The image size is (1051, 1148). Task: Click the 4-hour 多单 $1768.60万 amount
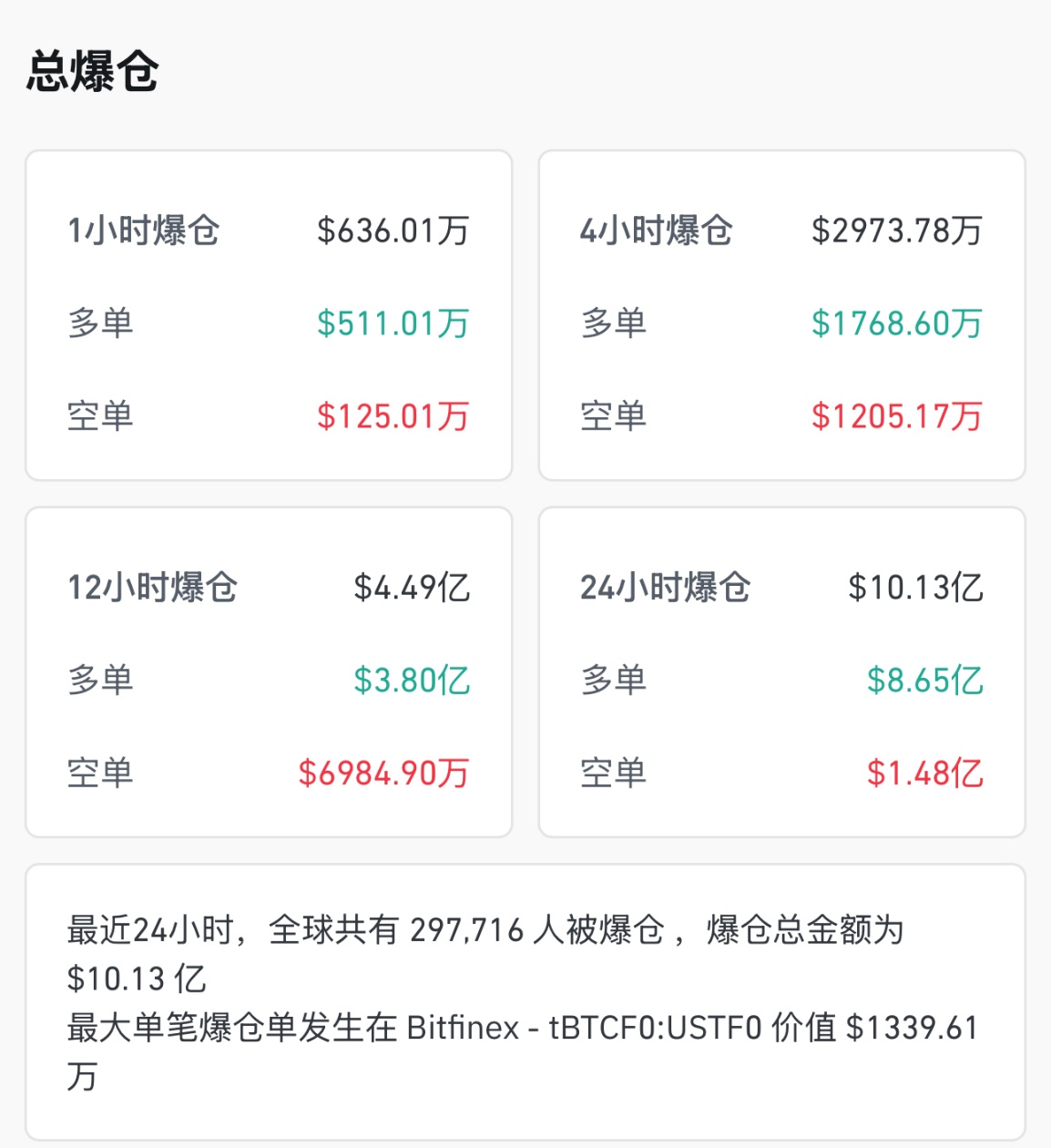tap(897, 323)
